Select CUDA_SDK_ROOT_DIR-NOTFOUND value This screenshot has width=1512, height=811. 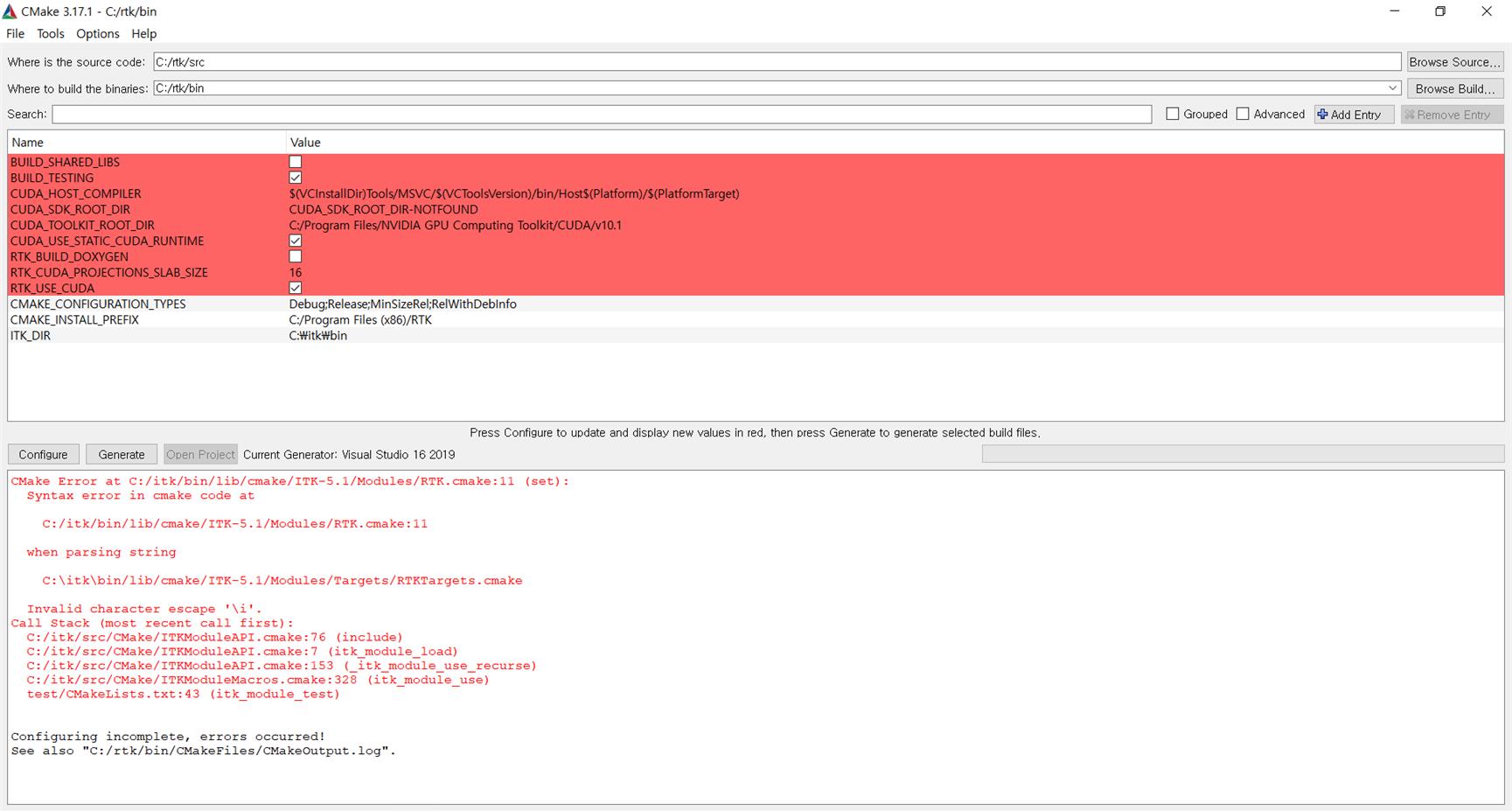pos(383,209)
